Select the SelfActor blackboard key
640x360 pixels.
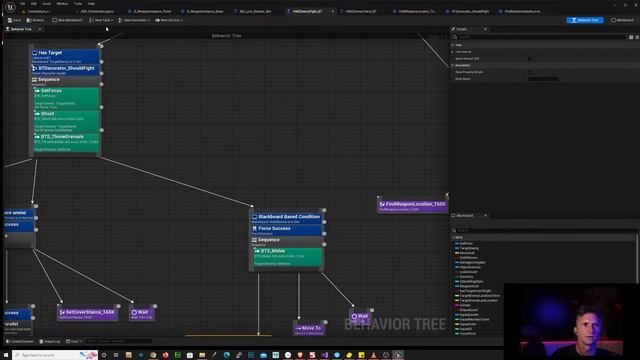point(466,243)
